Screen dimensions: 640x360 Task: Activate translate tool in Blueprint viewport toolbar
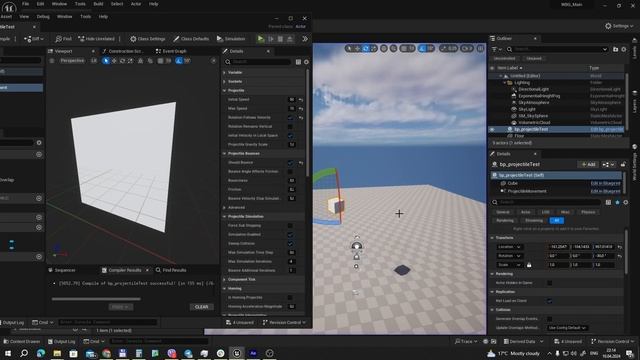114,61
